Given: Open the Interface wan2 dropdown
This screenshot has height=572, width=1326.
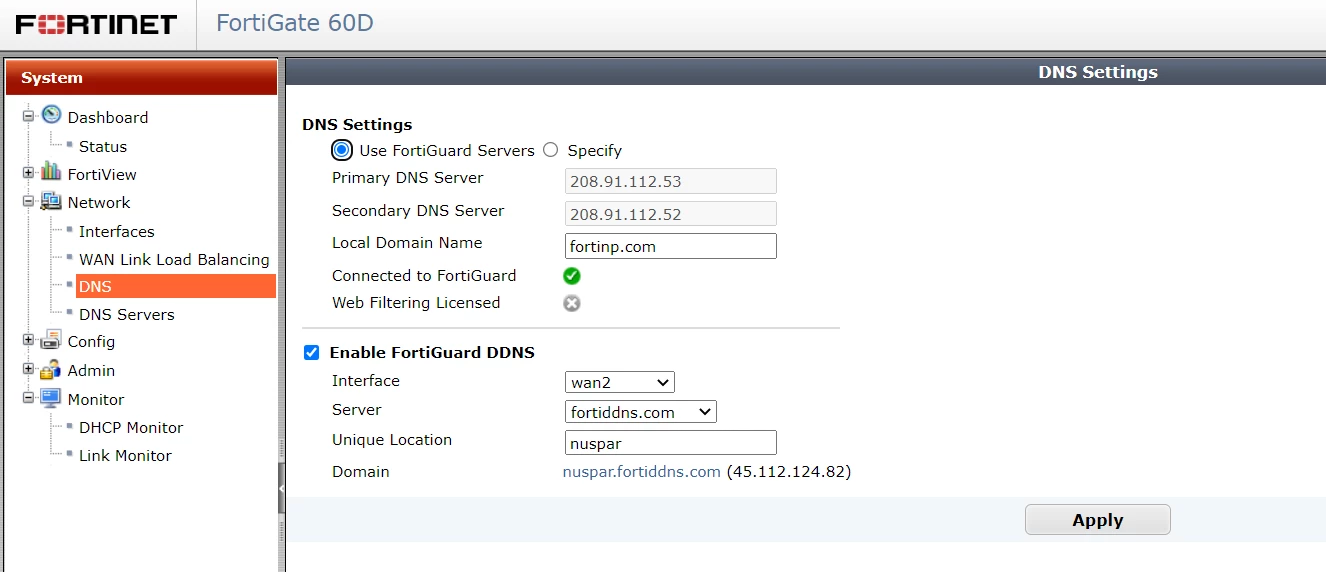Looking at the screenshot, I should point(620,382).
